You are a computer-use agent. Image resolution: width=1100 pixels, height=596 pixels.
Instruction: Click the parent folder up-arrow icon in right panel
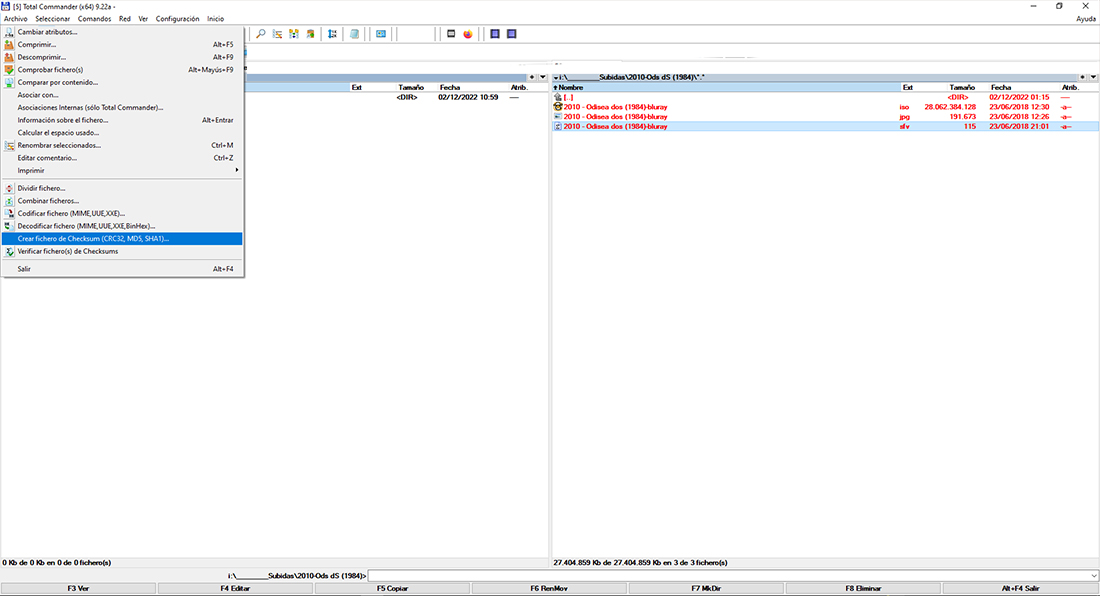coord(558,97)
